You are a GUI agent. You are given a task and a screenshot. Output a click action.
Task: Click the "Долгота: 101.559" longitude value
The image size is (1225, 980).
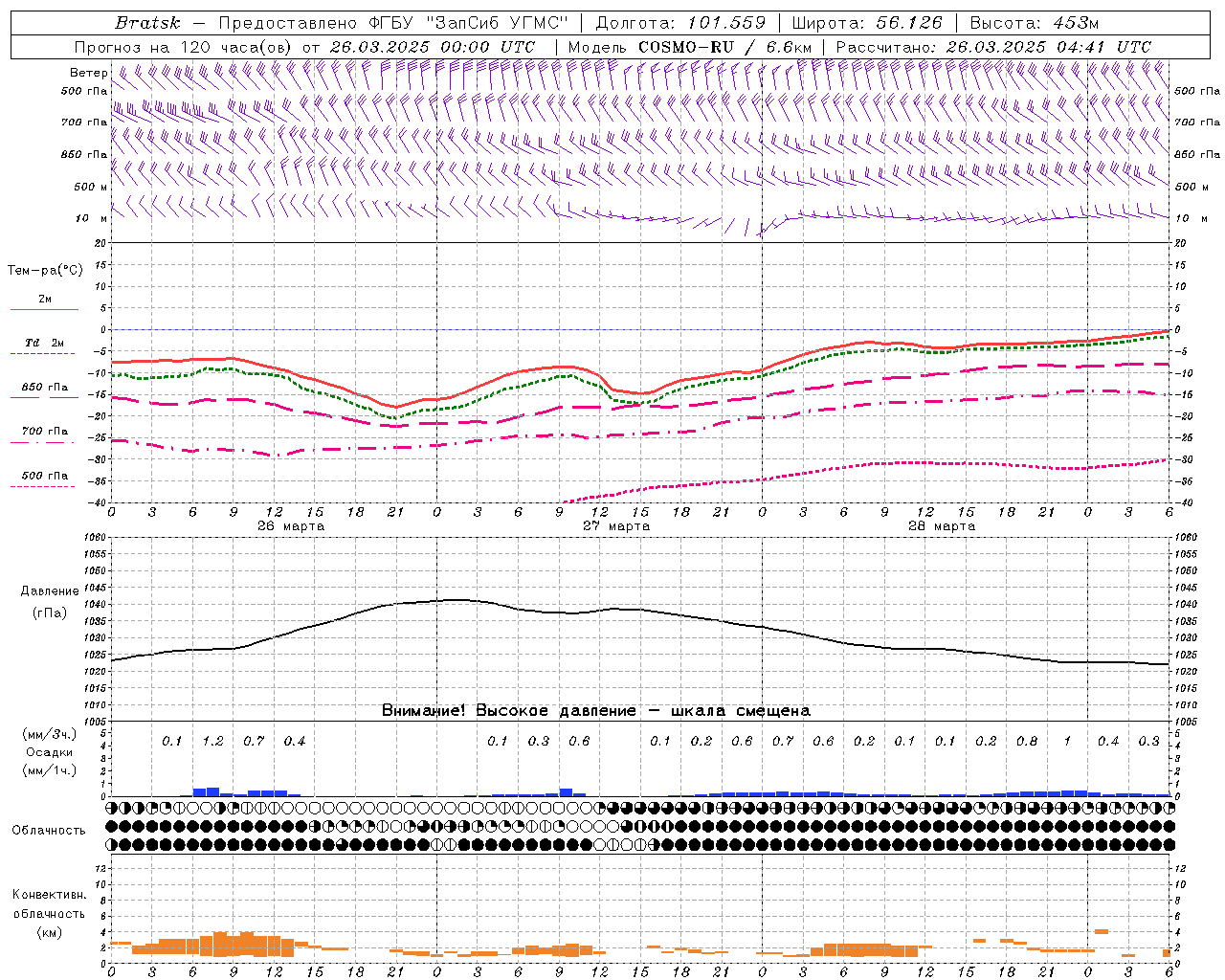click(x=681, y=23)
